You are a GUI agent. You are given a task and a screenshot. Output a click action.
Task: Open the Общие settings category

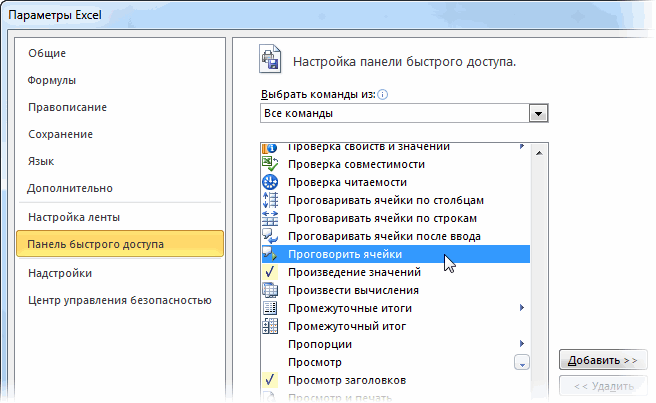pos(47,53)
